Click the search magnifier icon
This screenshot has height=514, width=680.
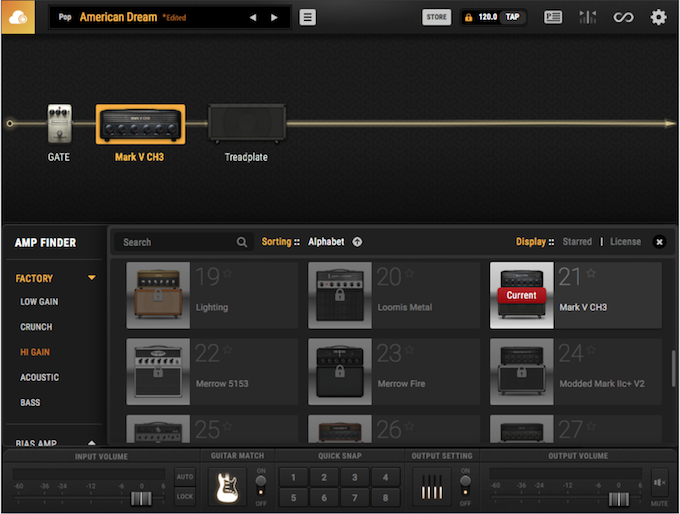pos(242,242)
